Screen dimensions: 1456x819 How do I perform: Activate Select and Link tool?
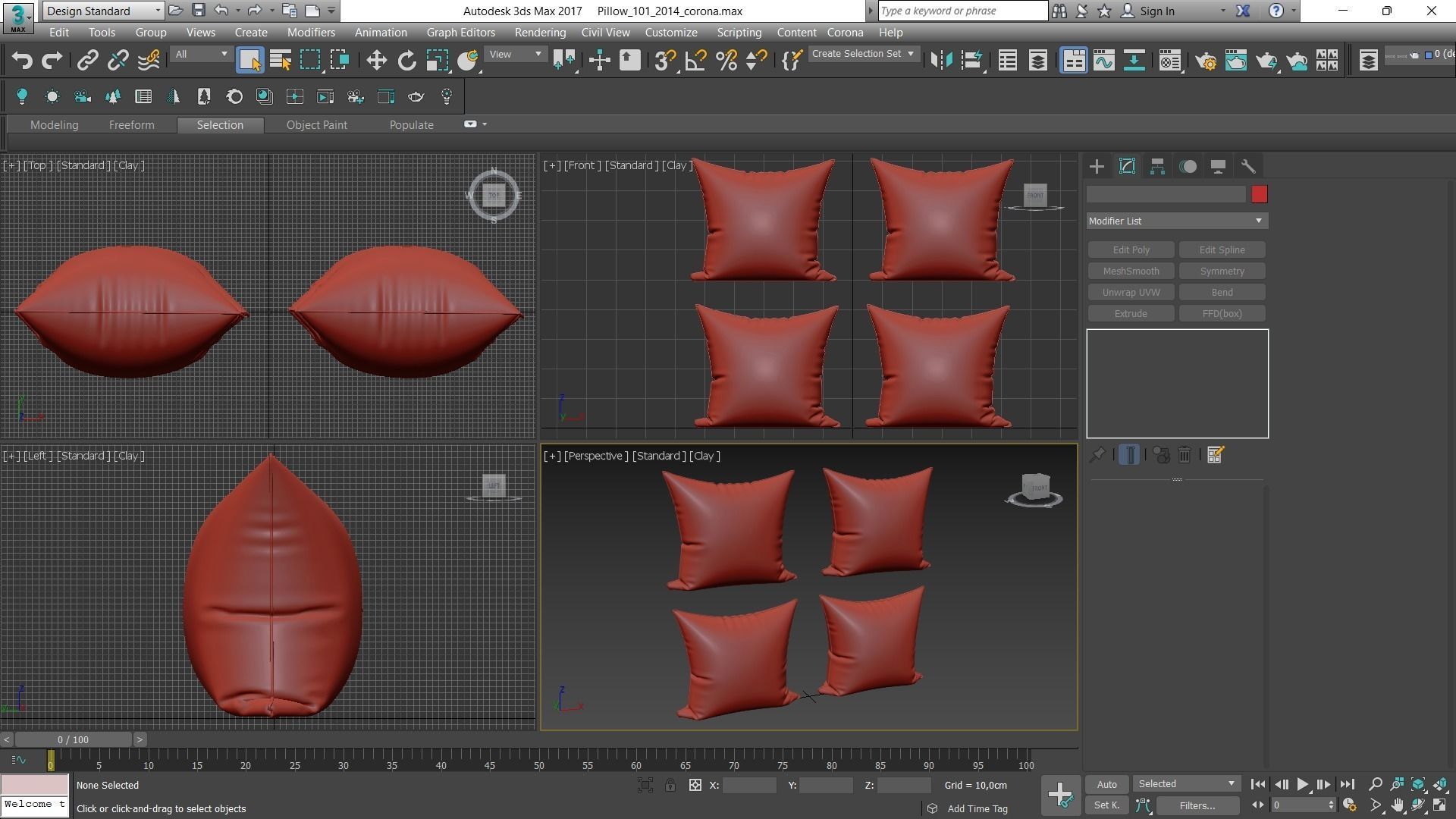[x=88, y=61]
